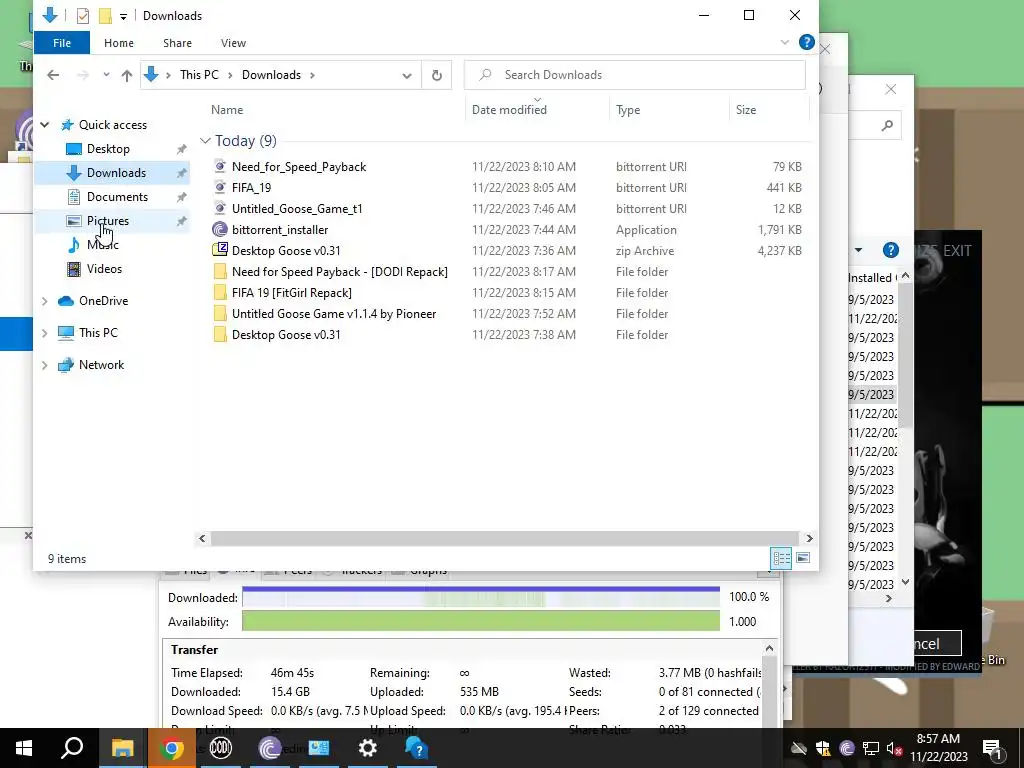Open BitTorrent from the taskbar

click(x=270, y=748)
